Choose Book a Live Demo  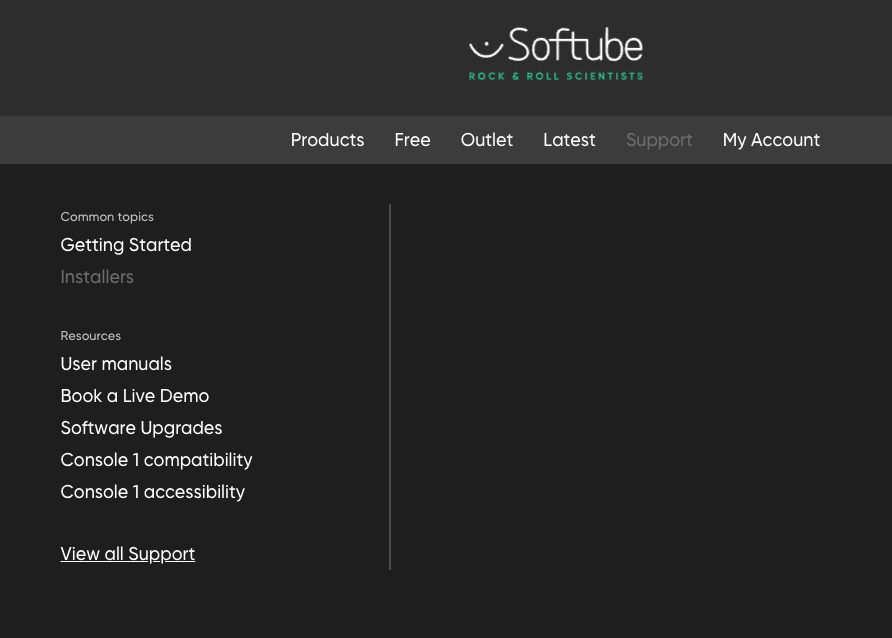click(x=134, y=396)
